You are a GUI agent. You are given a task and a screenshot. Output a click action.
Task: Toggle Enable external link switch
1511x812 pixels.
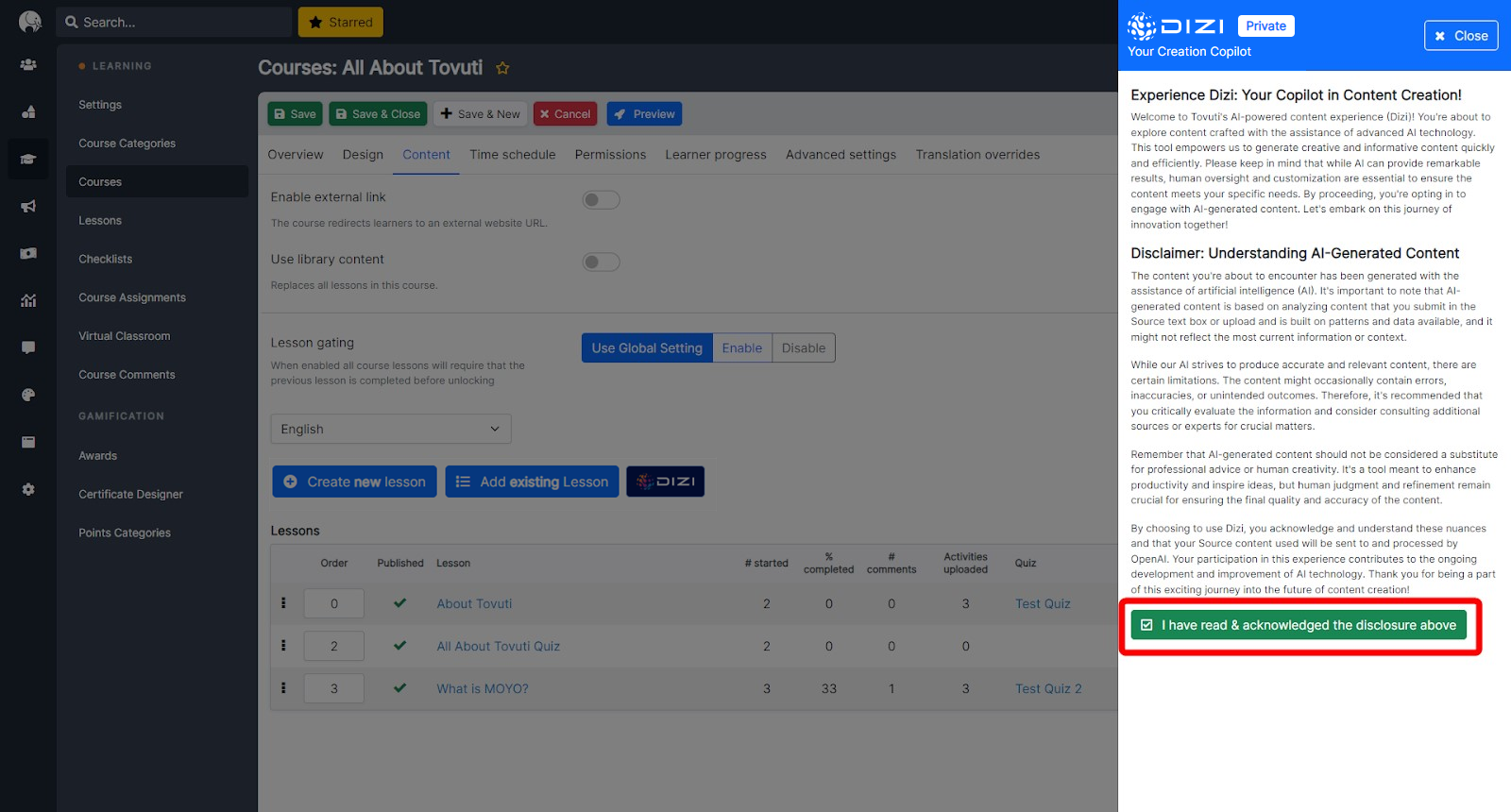(x=601, y=200)
